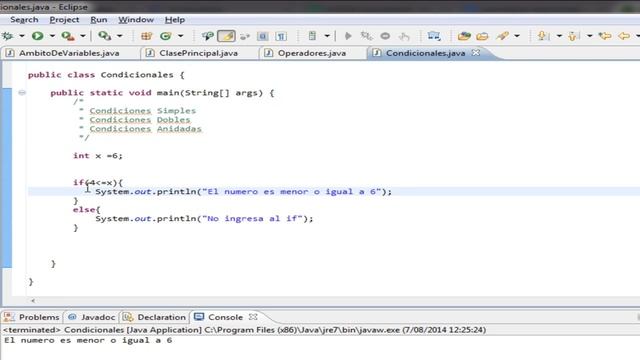Click the New Java Package icon
Screen dimensions: 640x360
[146, 36]
